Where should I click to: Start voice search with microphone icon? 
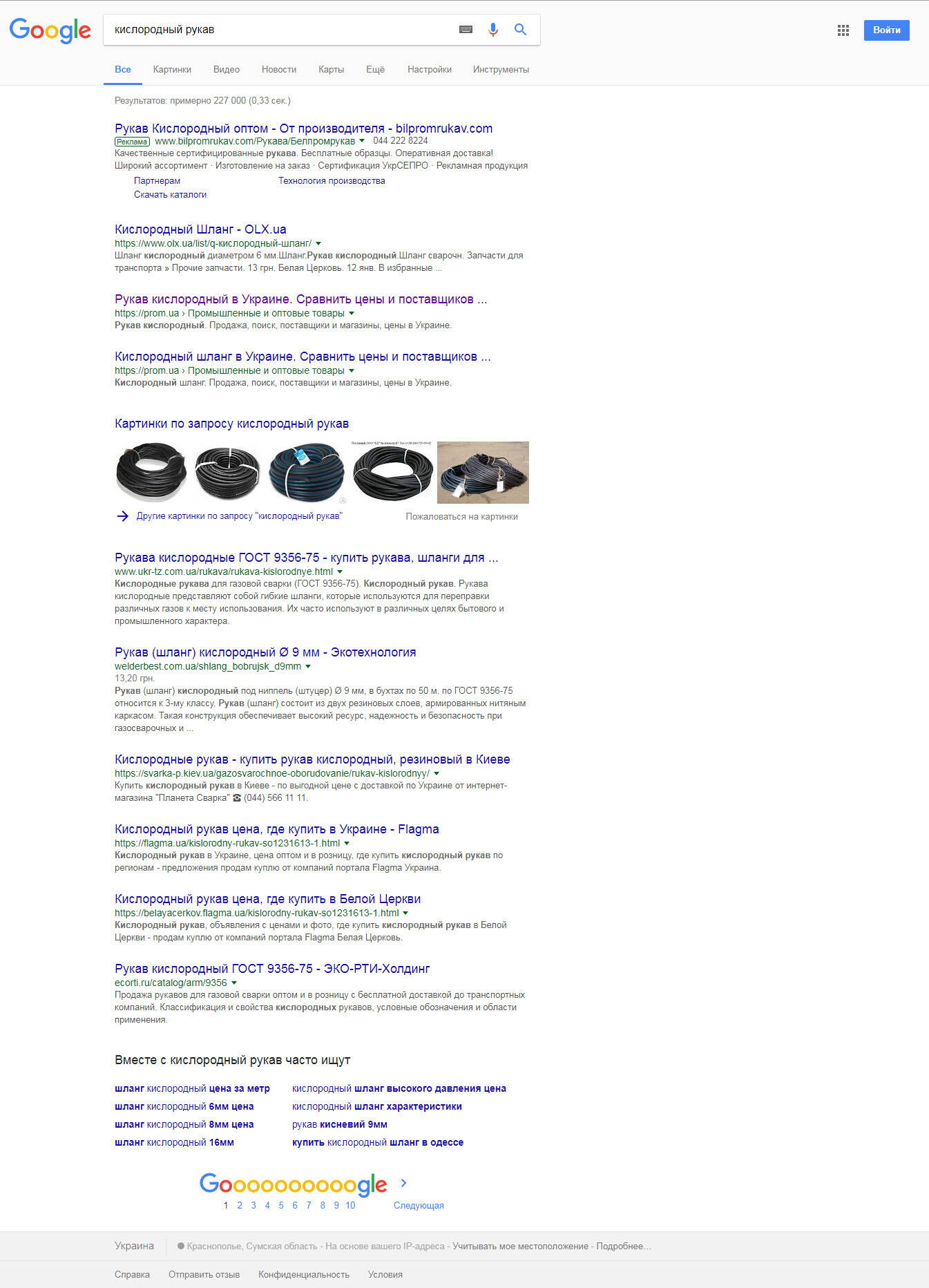coord(492,30)
